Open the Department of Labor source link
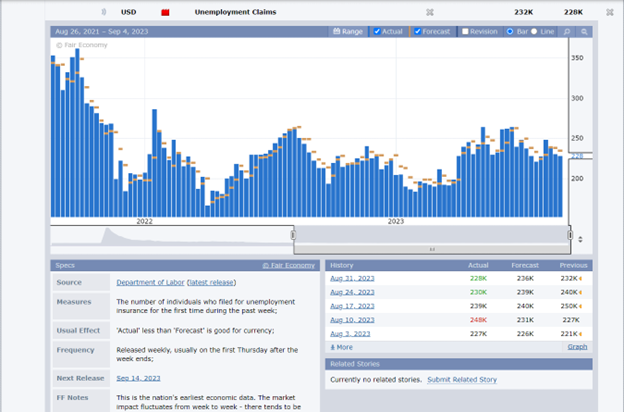The width and height of the screenshot is (624, 412). click(x=150, y=282)
